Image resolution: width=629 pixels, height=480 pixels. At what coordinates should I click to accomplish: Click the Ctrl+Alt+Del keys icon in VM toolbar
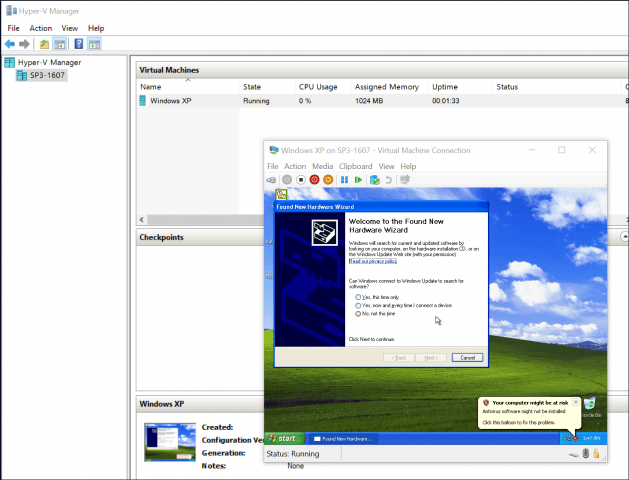click(x=271, y=180)
